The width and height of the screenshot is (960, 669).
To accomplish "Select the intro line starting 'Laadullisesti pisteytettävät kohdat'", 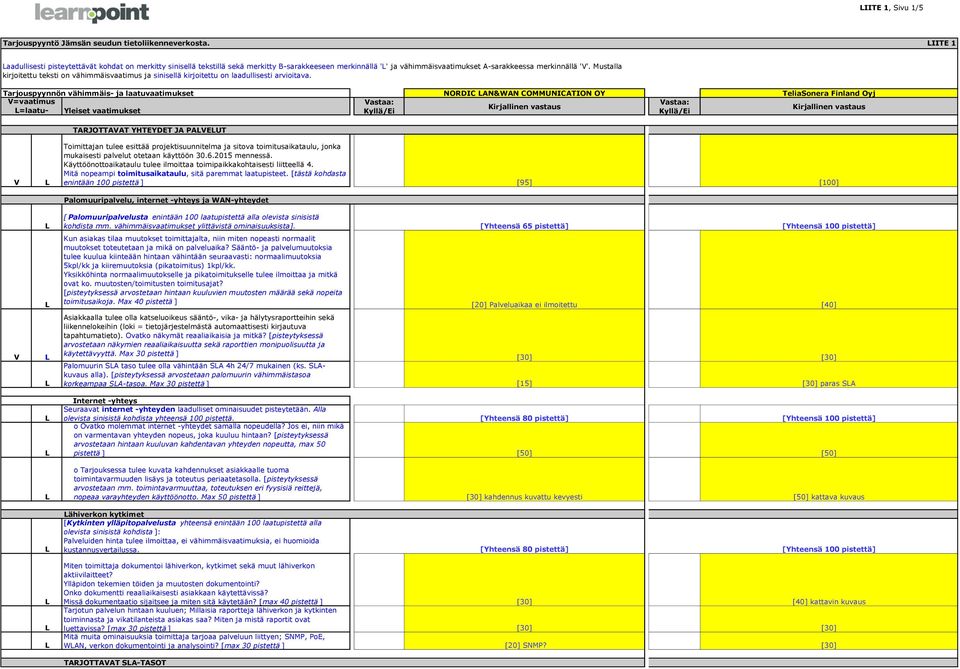I will [312, 66].
